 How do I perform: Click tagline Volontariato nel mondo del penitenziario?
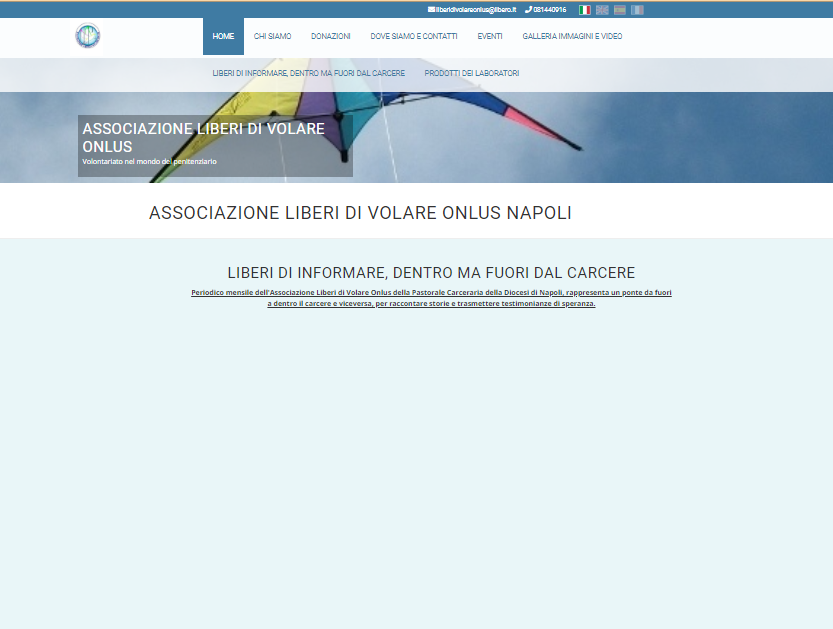[x=149, y=162]
